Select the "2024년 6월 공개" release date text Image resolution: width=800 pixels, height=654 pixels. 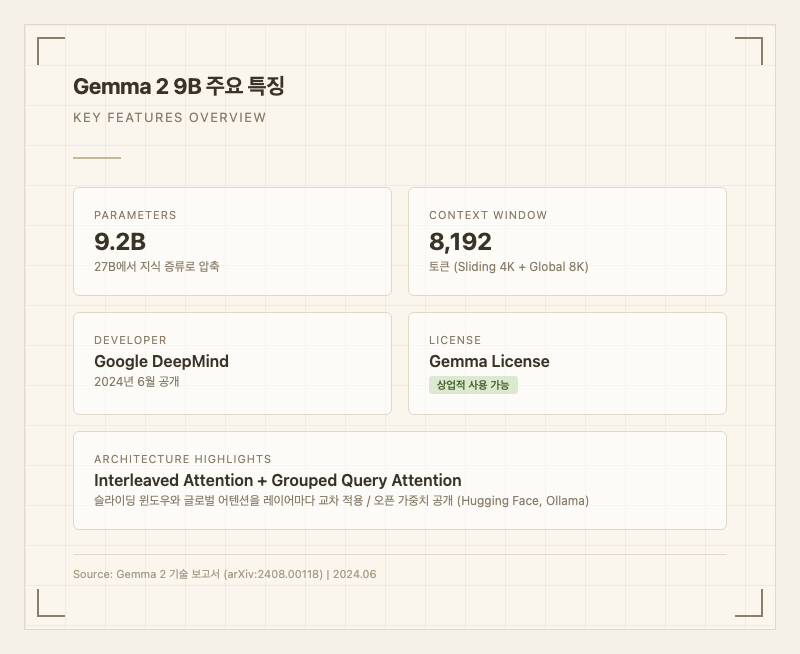137,382
